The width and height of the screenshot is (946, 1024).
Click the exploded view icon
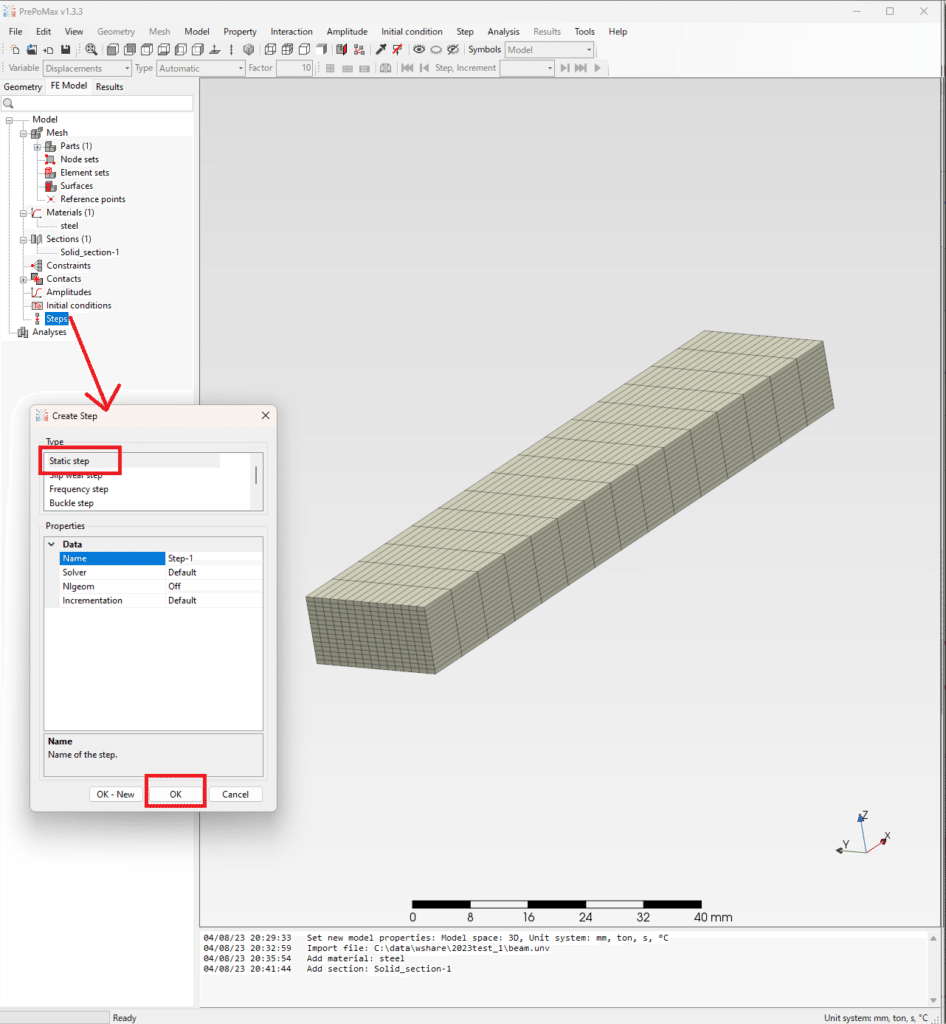pyautogui.click(x=358, y=50)
